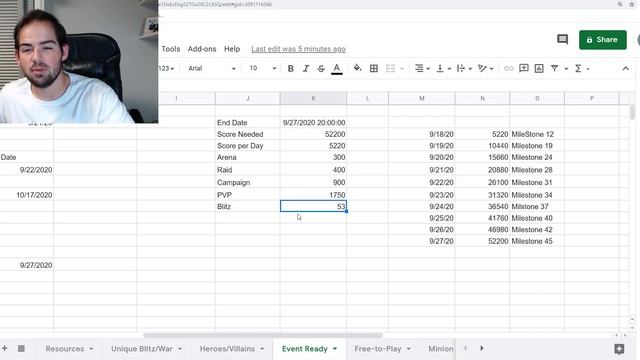
Task: Click insert link icon
Action: point(508,69)
